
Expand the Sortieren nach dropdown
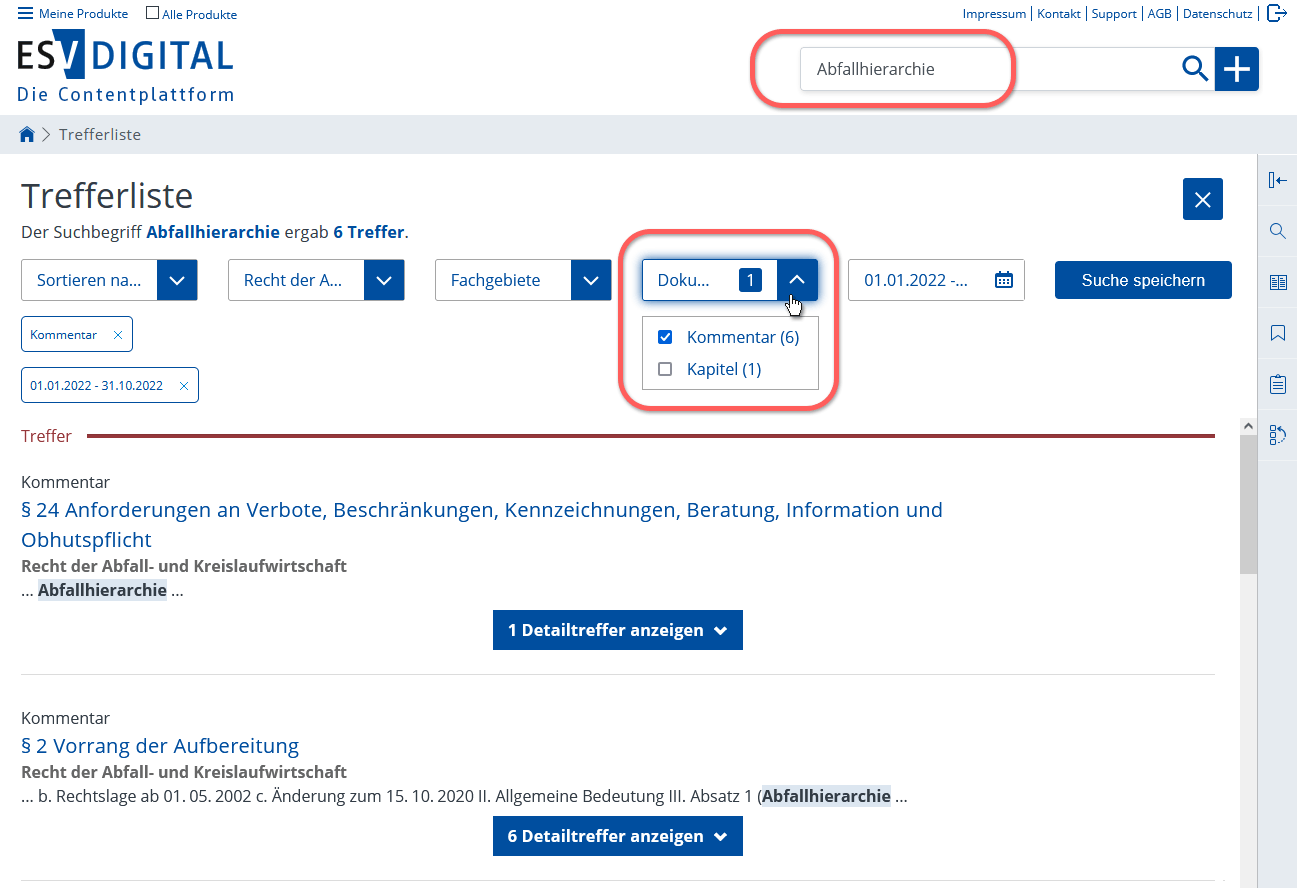177,280
